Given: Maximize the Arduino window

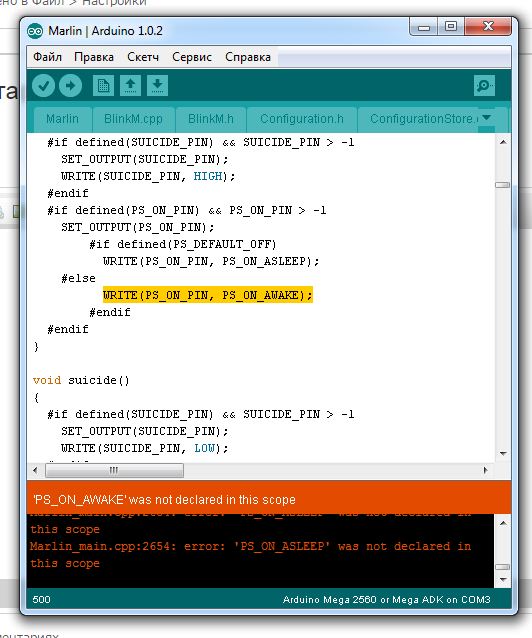Looking at the screenshot, I should pos(451,27).
